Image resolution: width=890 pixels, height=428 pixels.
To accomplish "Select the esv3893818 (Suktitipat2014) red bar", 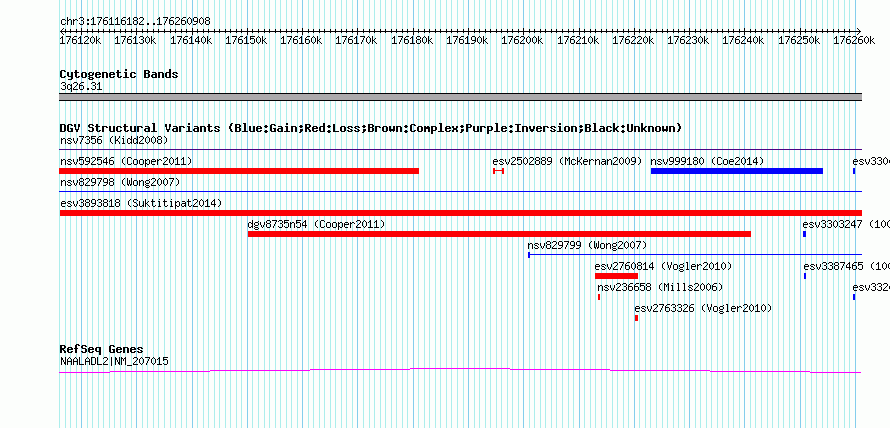I will point(460,213).
